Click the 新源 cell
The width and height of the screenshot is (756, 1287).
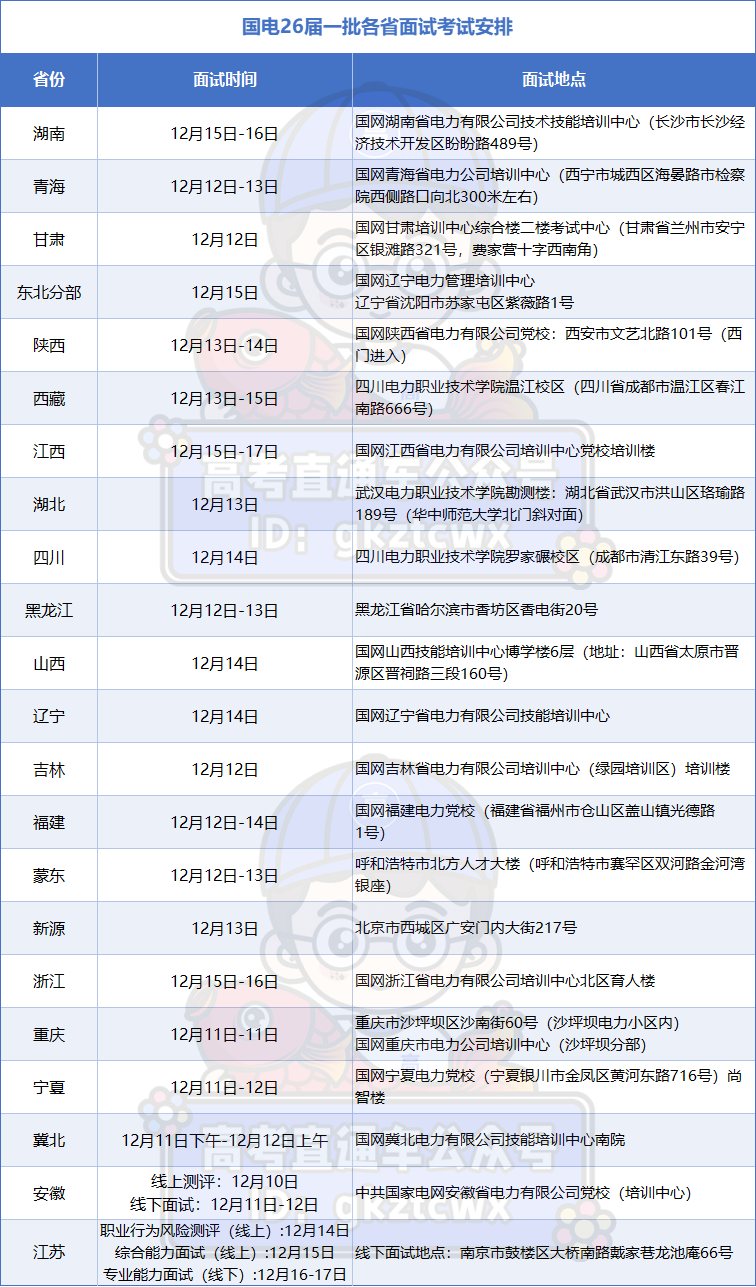tap(49, 928)
